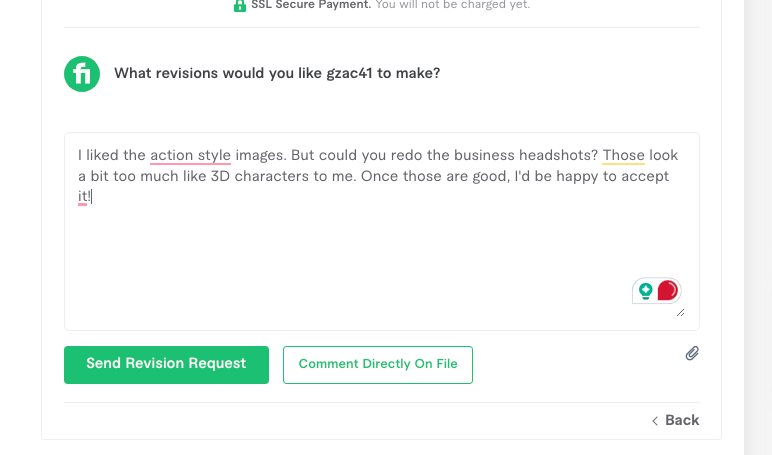Choose Comment Directly On File

(378, 365)
